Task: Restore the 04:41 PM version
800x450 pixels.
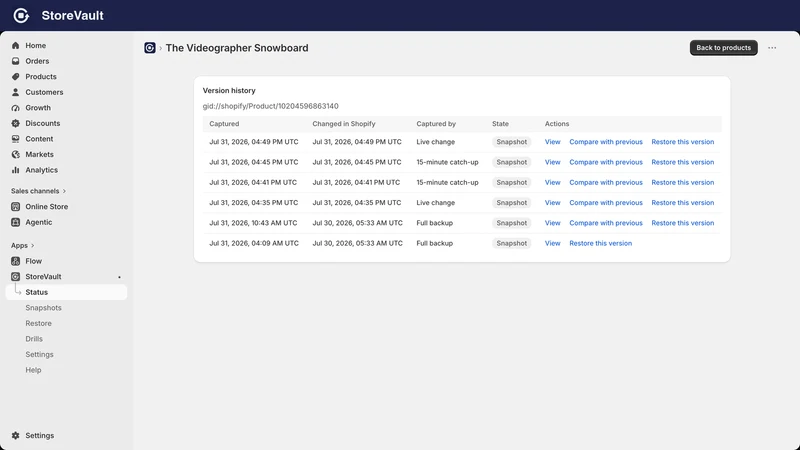Action: click(x=683, y=182)
